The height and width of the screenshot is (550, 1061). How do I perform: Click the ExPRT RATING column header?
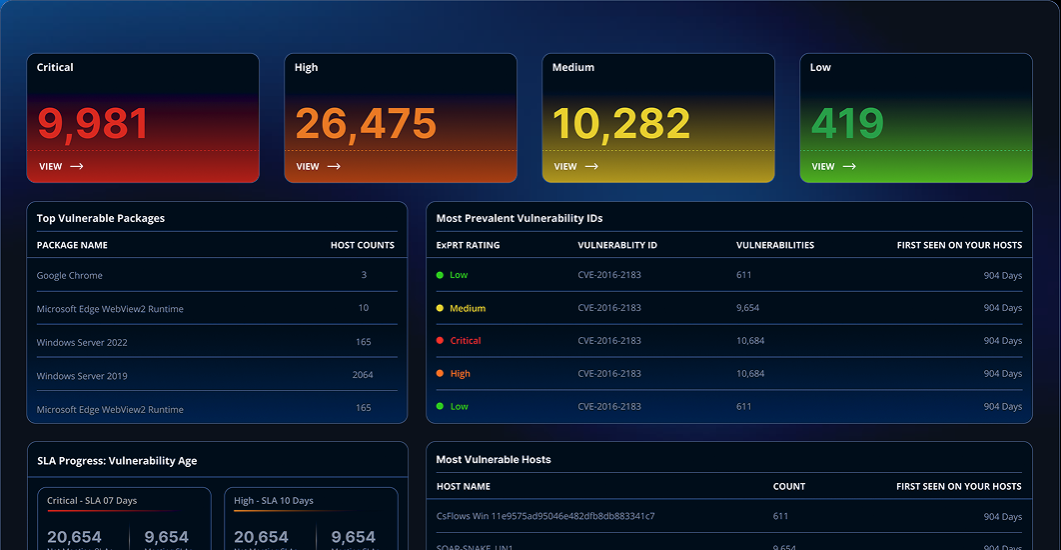(468, 245)
